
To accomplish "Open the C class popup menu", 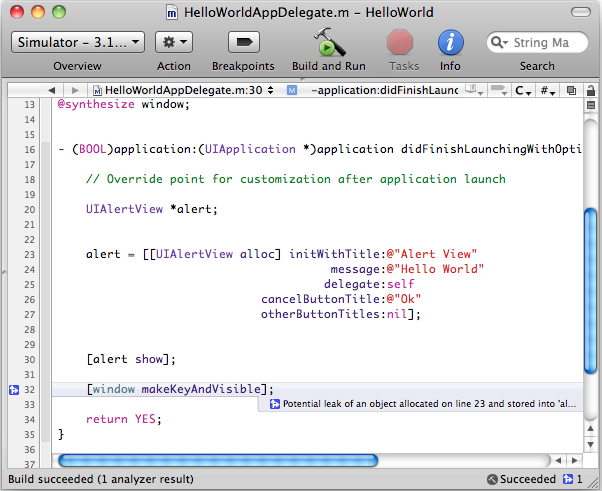I will tap(523, 91).
